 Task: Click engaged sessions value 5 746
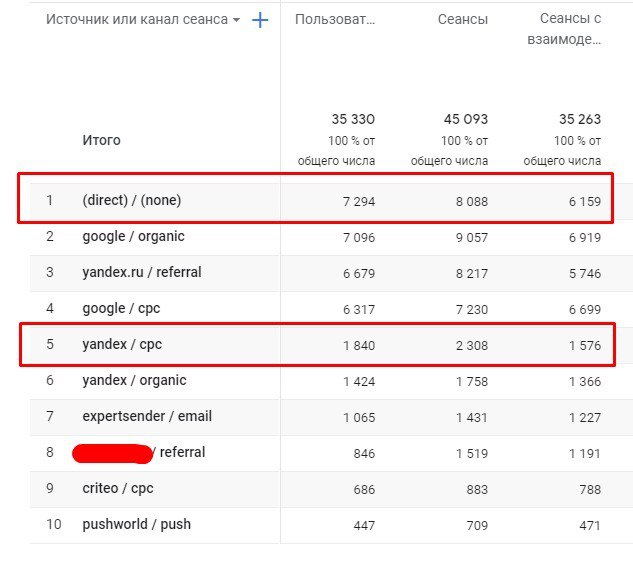[585, 273]
